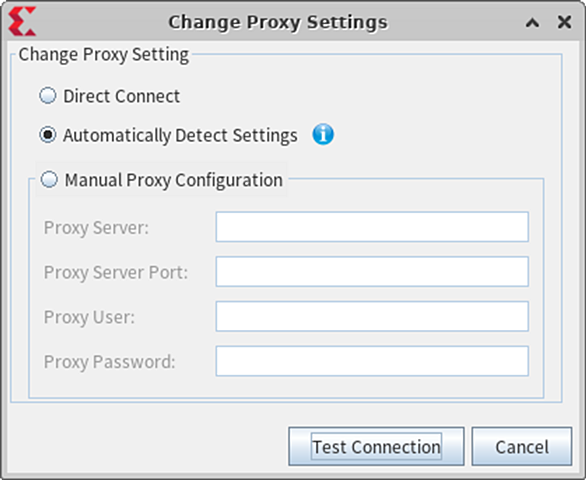Click the "Proxy Server:" label

pyautogui.click(x=96, y=228)
